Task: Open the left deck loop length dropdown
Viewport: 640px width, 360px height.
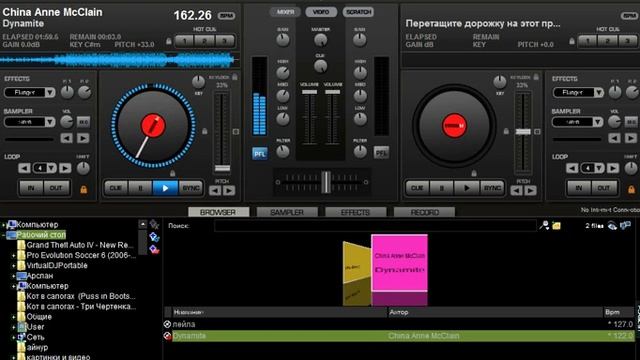Action: 51,168
